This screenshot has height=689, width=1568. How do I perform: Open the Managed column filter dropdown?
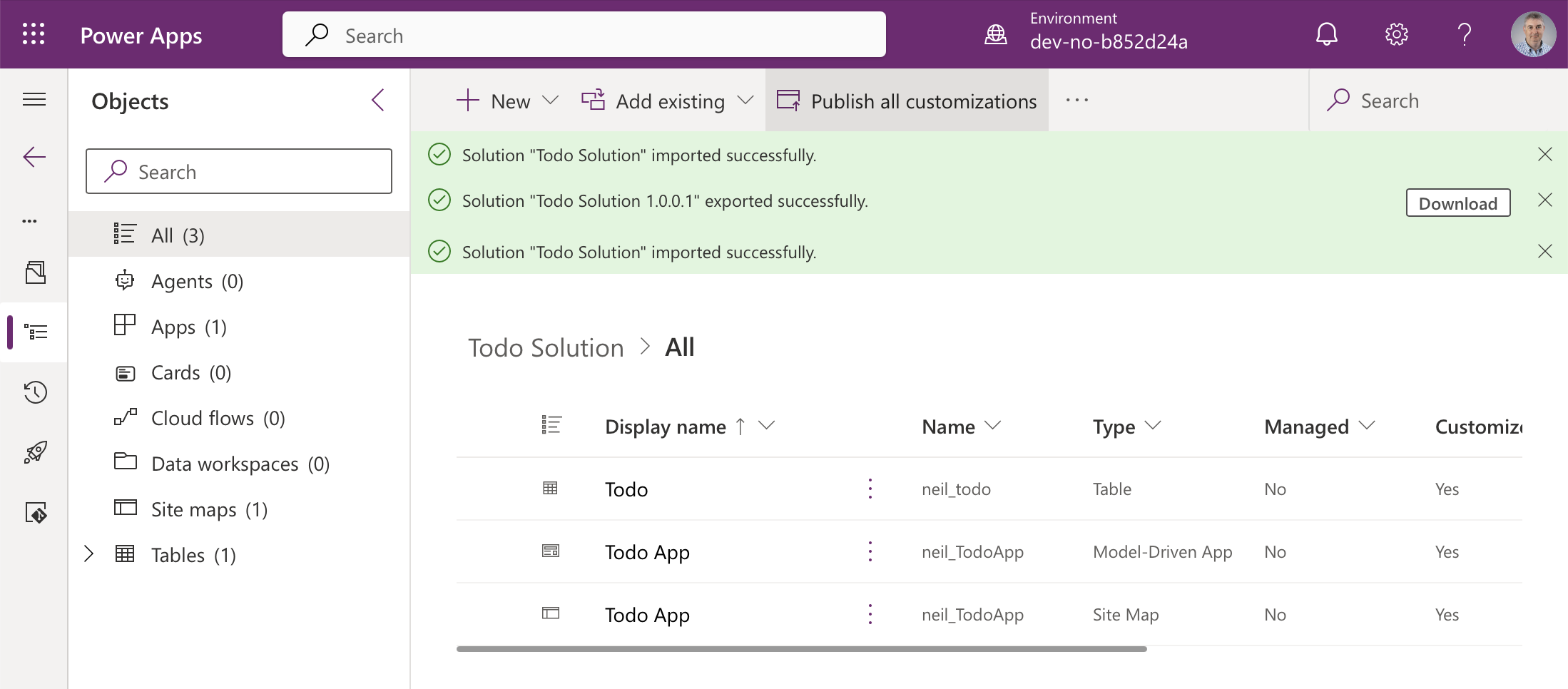coord(1367,426)
